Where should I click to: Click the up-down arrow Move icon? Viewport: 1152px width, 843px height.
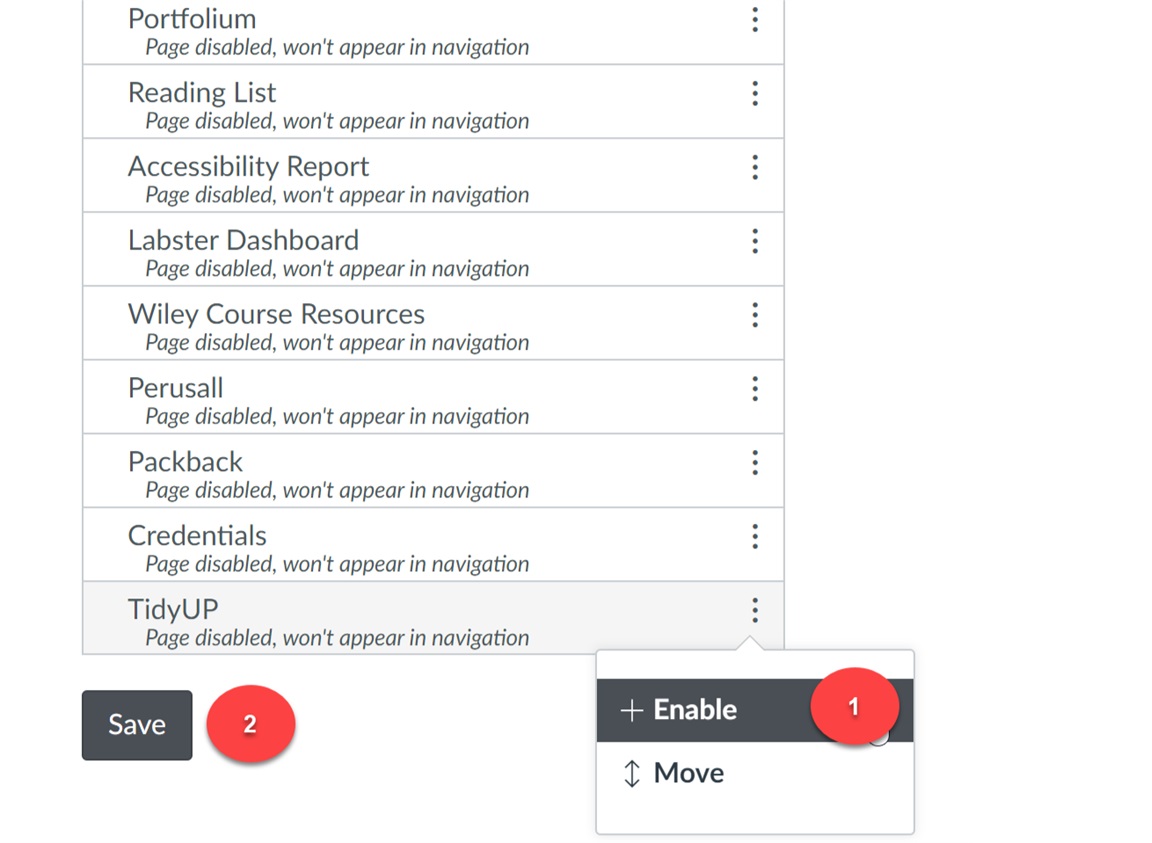(x=632, y=774)
